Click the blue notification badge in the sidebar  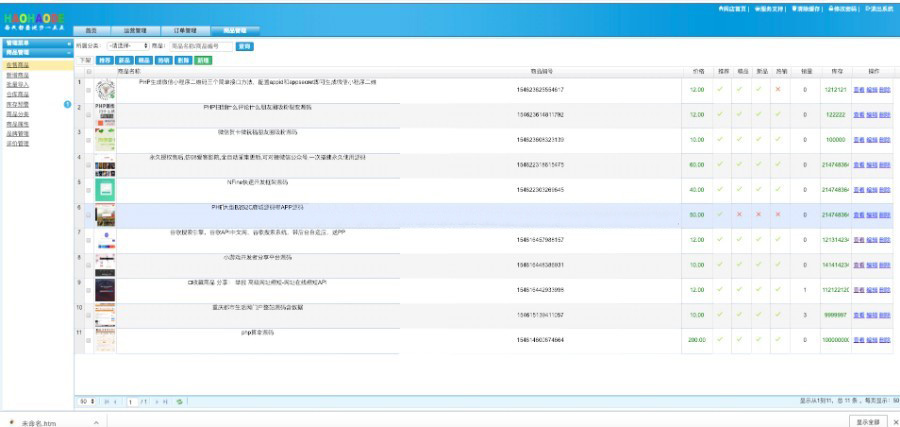(x=67, y=104)
